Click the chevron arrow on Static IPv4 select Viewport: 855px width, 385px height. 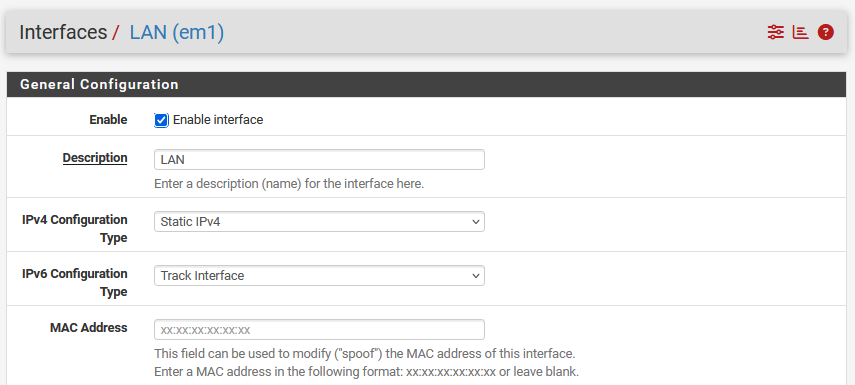pyautogui.click(x=475, y=221)
